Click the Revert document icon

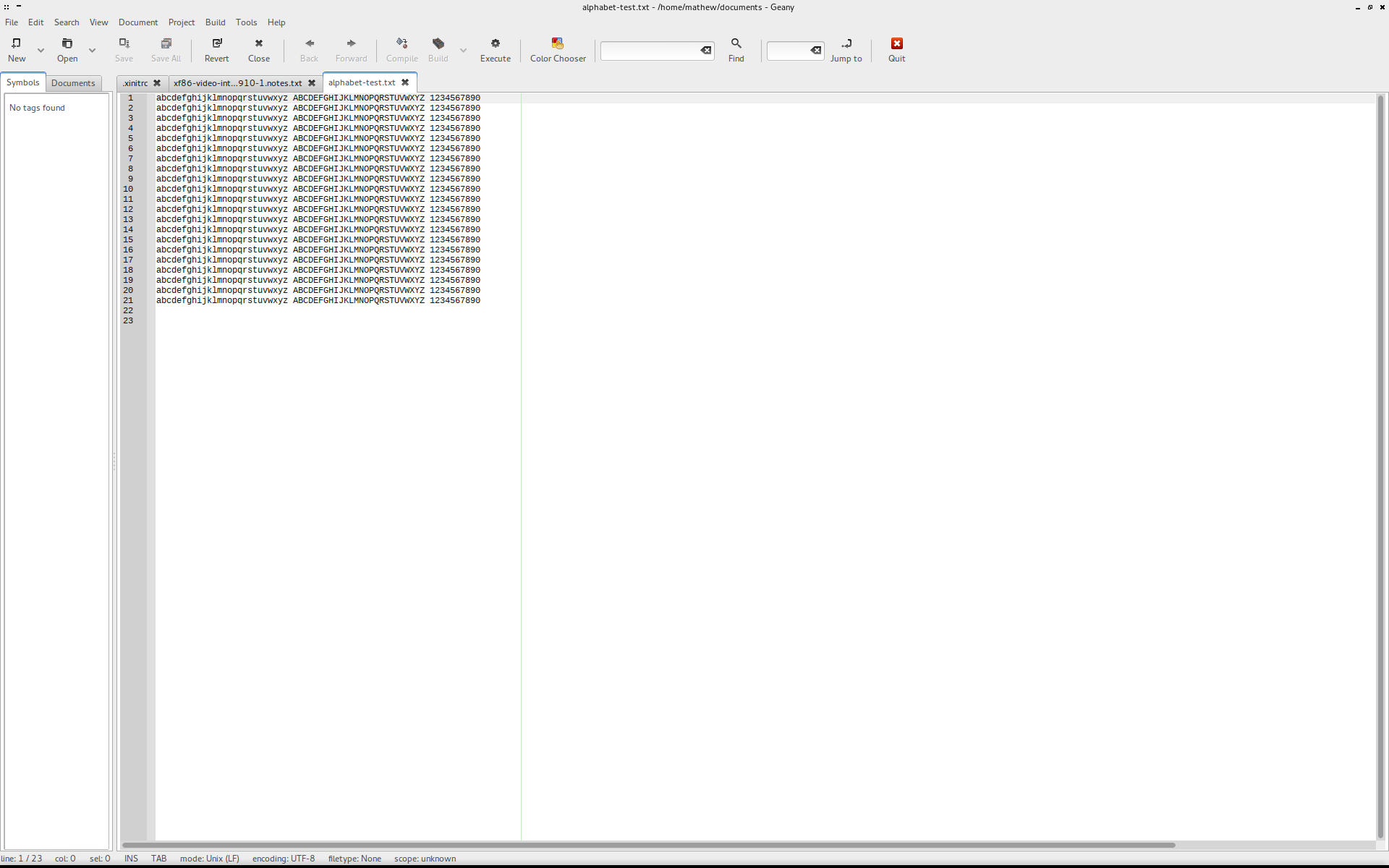216,44
